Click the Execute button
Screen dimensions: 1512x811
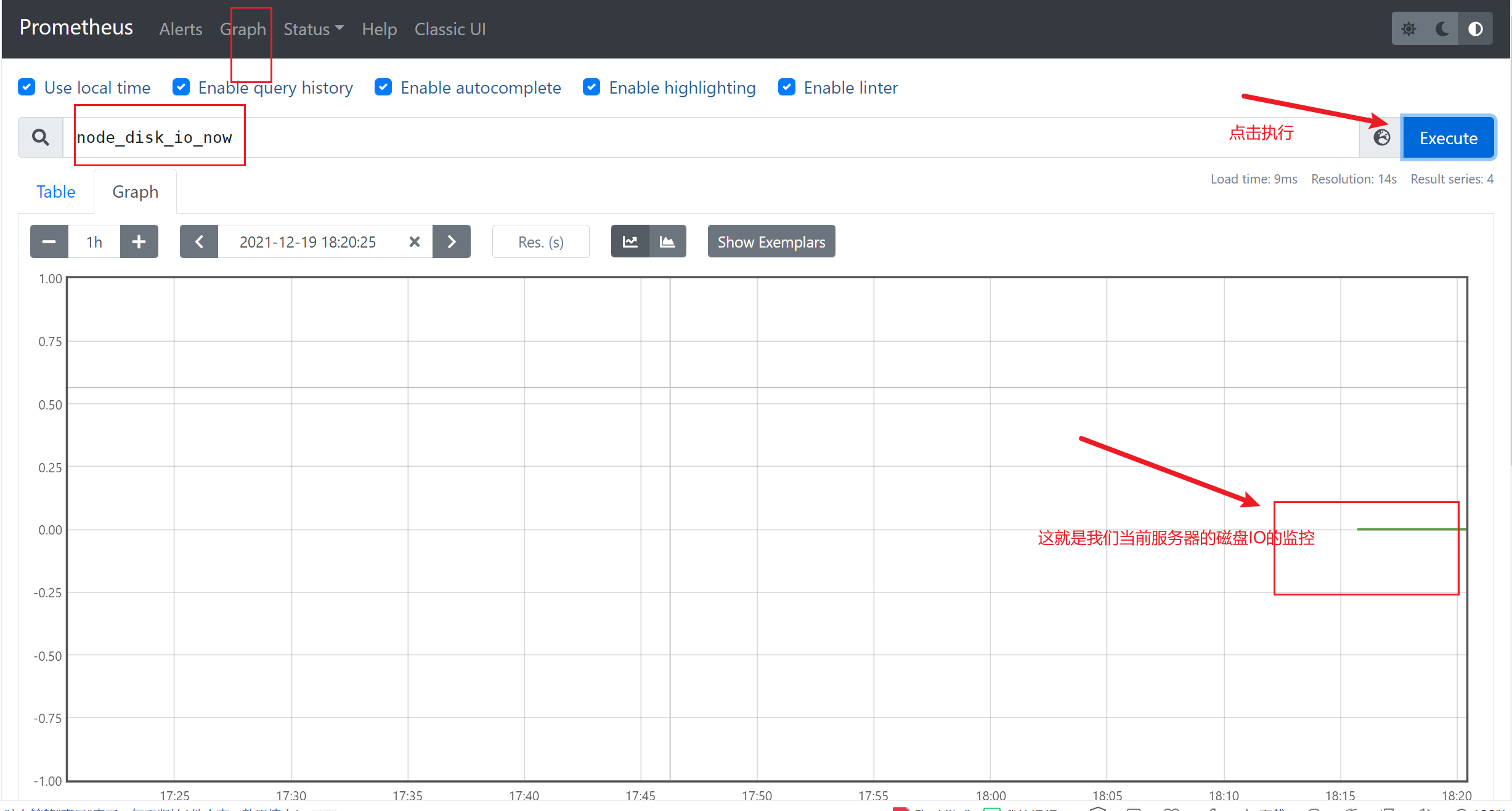pos(1449,138)
